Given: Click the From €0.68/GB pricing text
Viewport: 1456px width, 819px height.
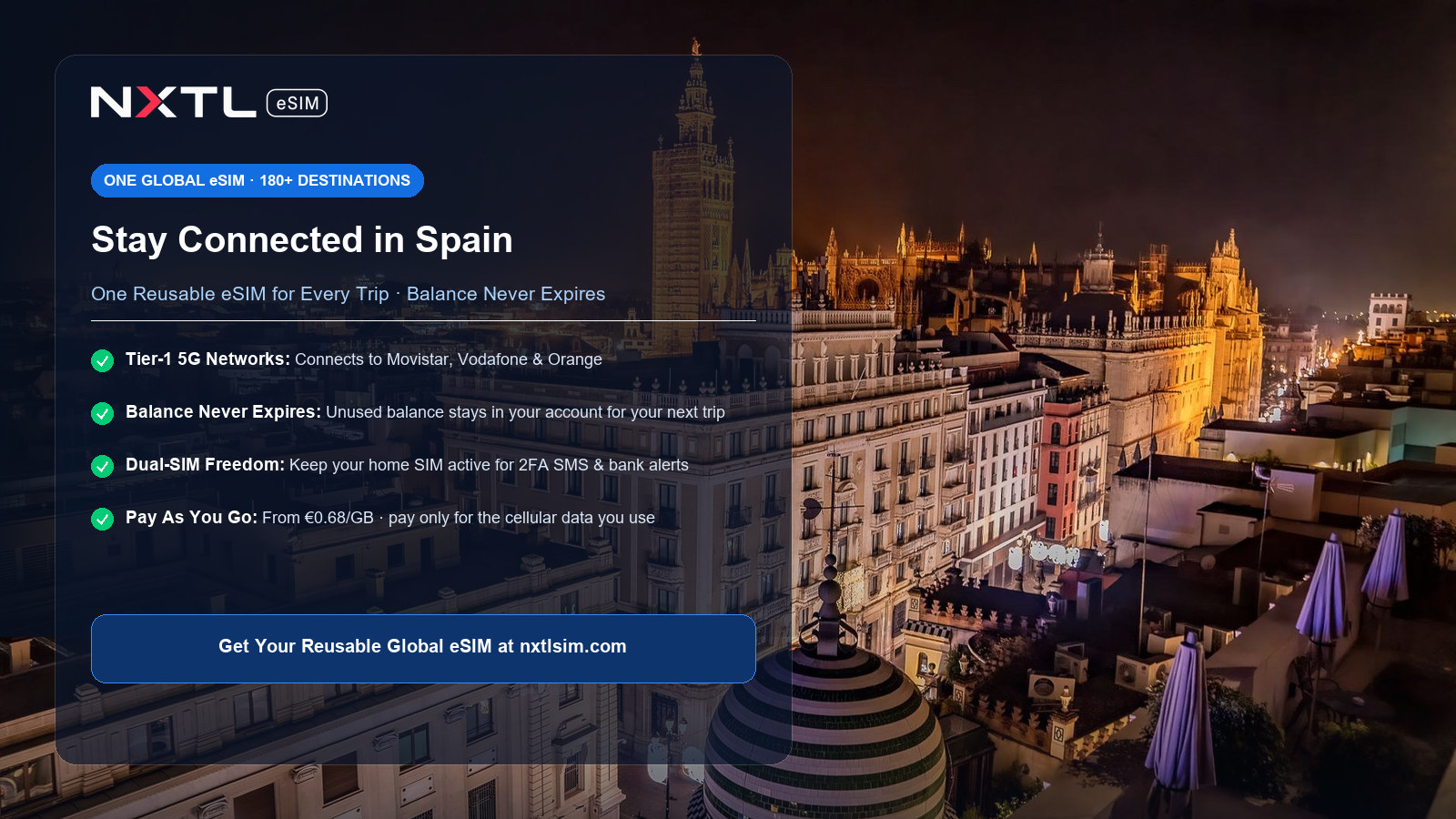Looking at the screenshot, I should click(x=459, y=518).
